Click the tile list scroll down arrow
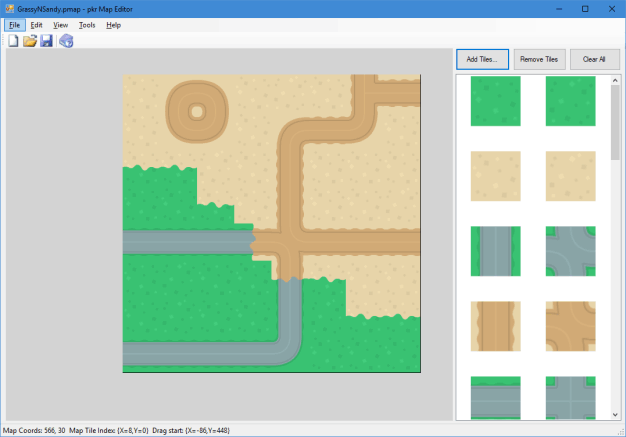The image size is (626, 437). (x=614, y=413)
